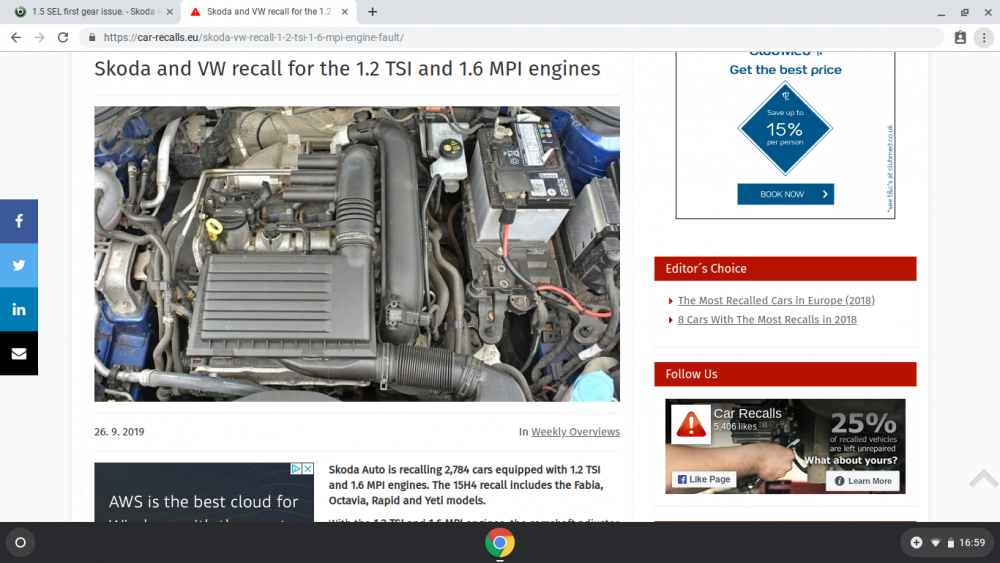Click the article headline text

click(x=347, y=68)
